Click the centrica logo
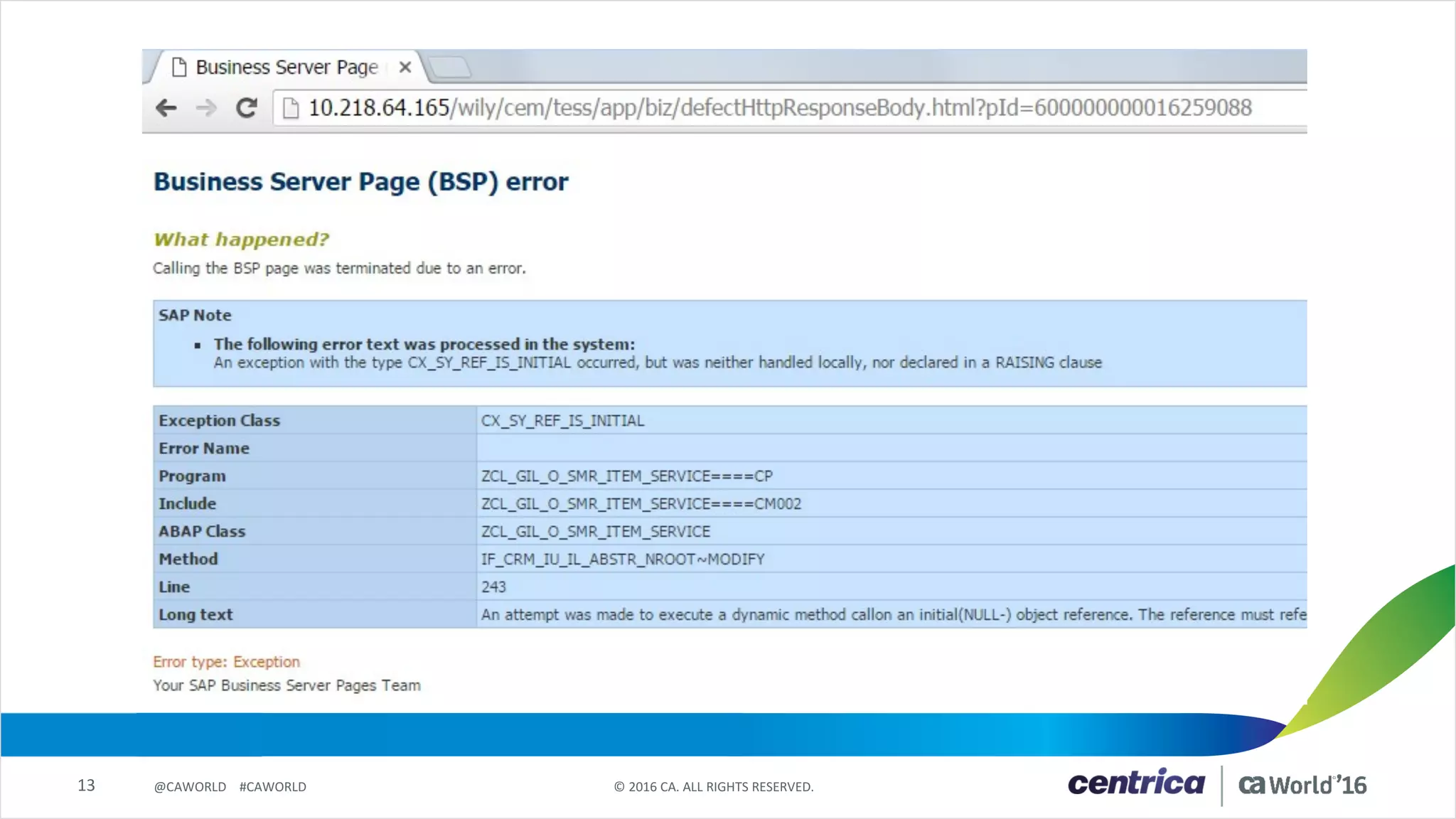 [x=1135, y=783]
